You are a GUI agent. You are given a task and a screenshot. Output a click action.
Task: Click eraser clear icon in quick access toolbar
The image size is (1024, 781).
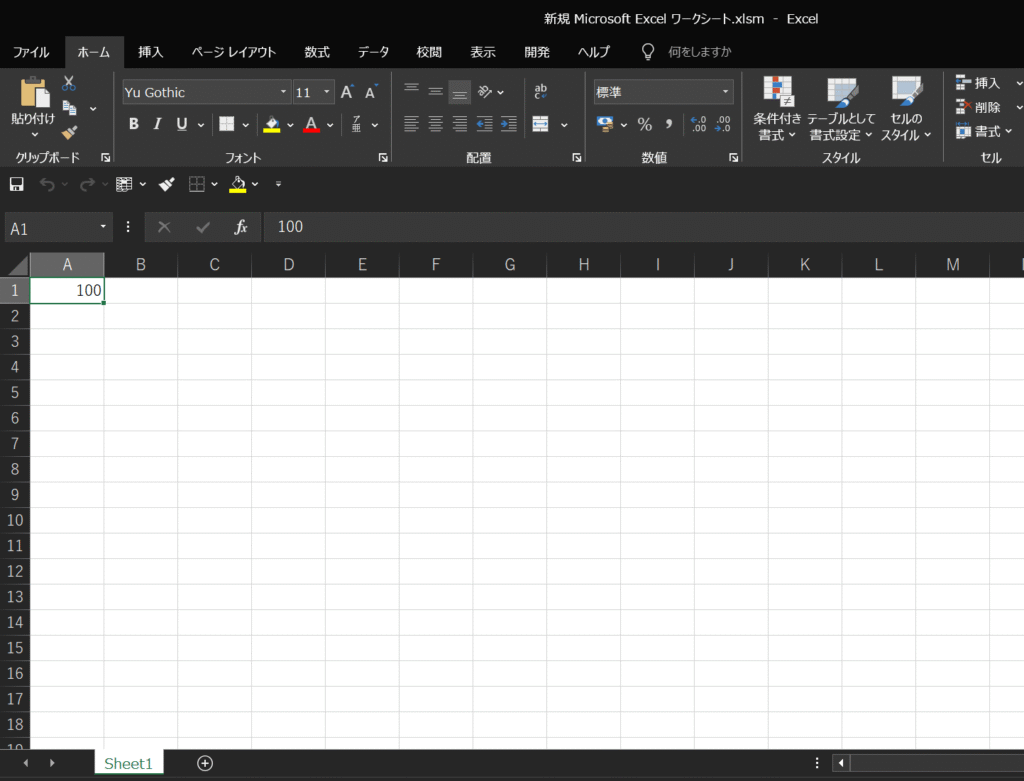coord(167,184)
